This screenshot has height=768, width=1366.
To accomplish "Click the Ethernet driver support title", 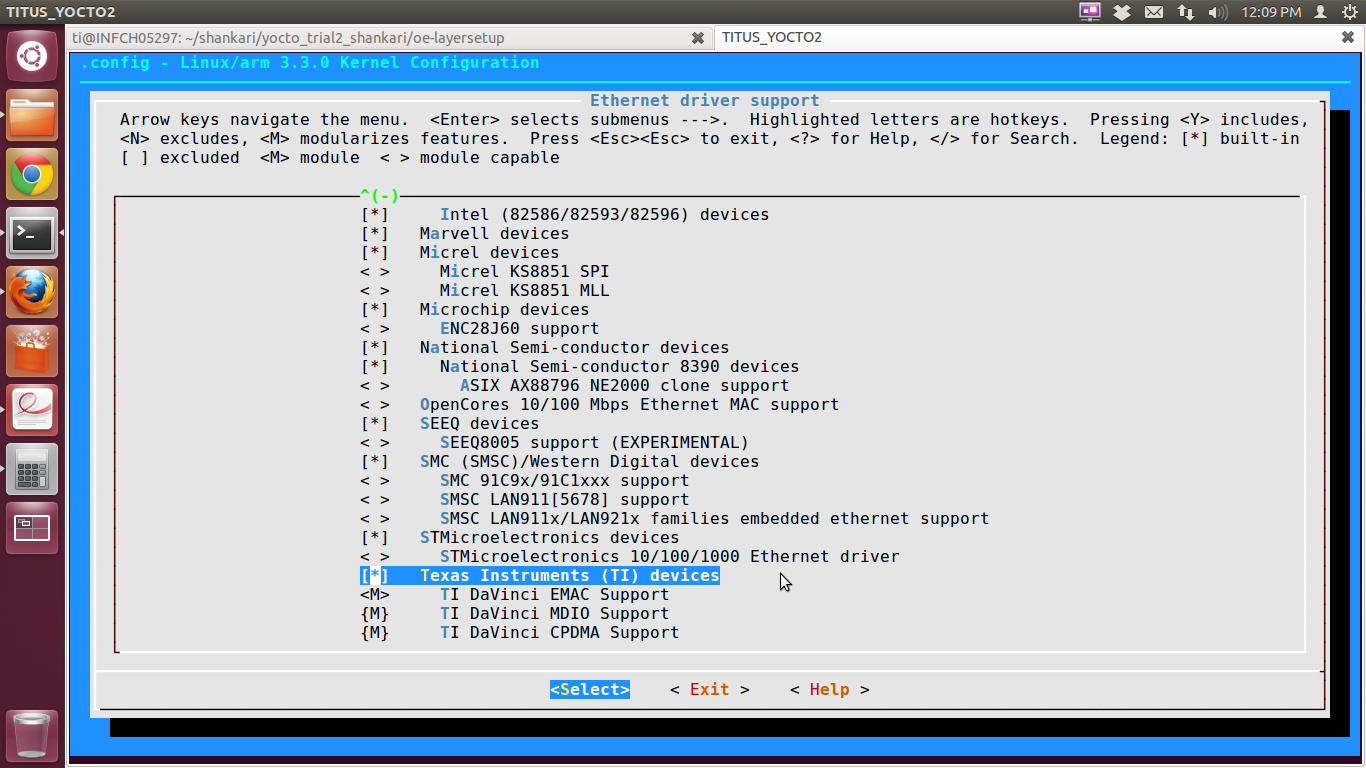I will pos(705,100).
